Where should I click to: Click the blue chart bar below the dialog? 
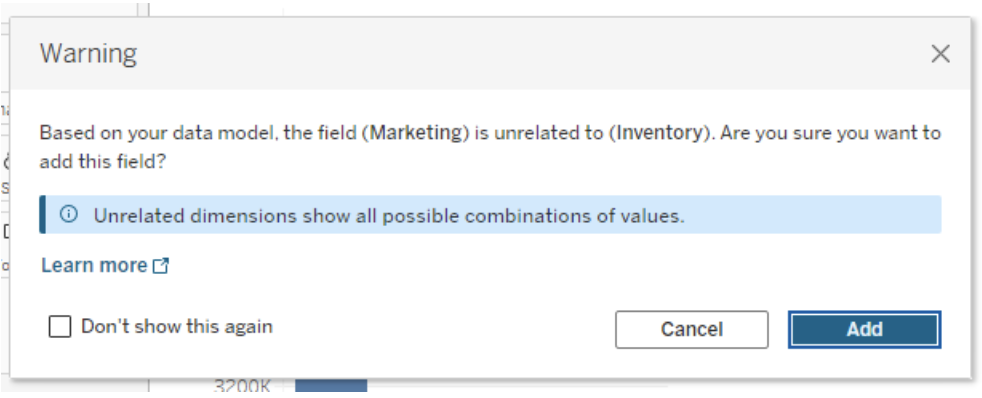click(331, 386)
